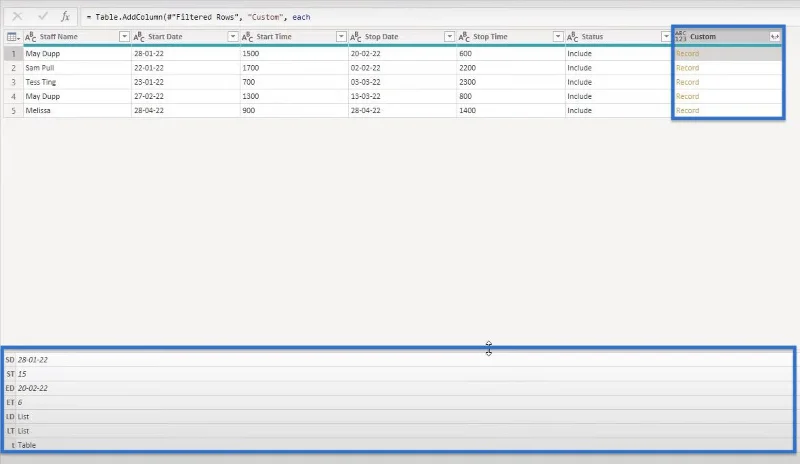
Task: Click the Sam Pull cell
Action: click(x=78, y=68)
